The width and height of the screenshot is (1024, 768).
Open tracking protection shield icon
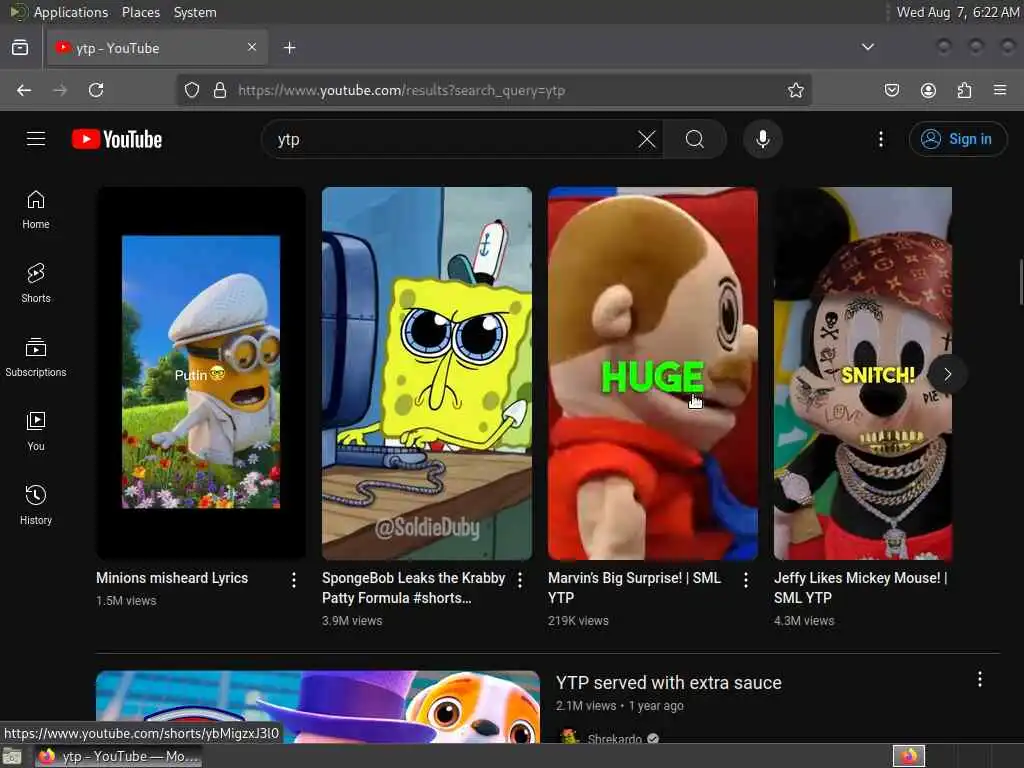(191, 90)
